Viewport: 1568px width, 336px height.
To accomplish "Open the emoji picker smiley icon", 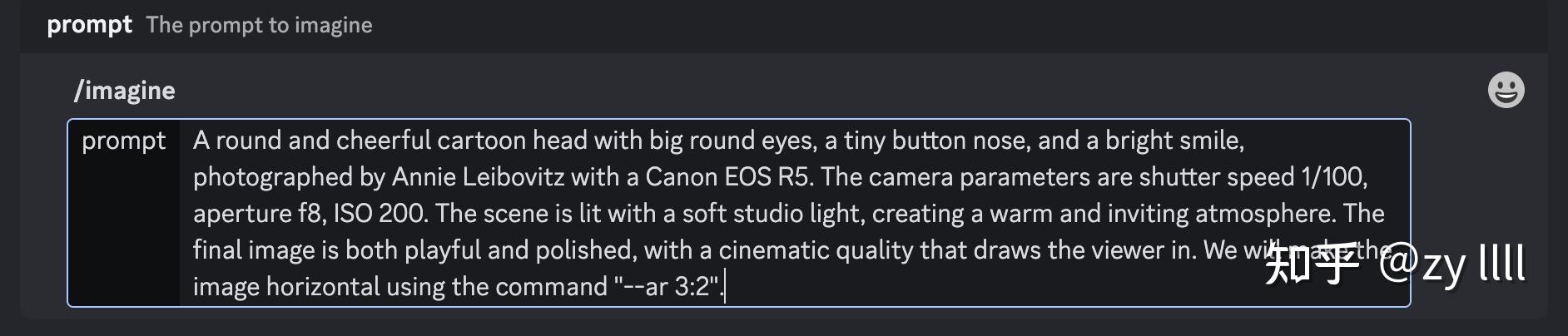I will [1506, 90].
